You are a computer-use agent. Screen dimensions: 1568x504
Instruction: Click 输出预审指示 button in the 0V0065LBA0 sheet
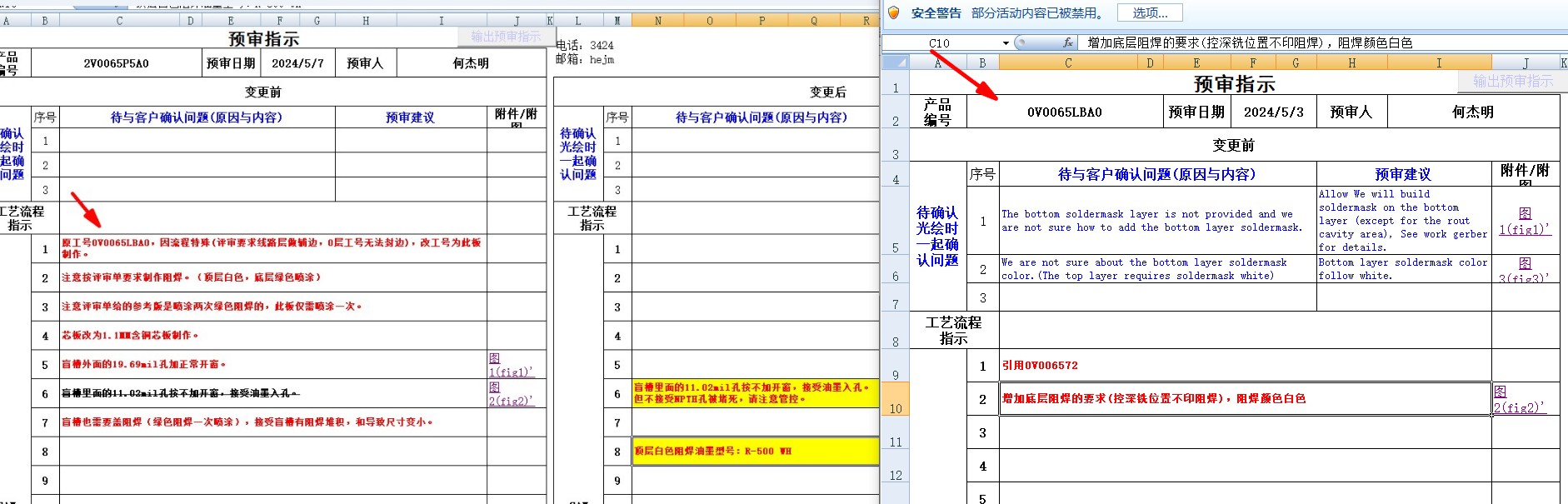pos(1512,81)
